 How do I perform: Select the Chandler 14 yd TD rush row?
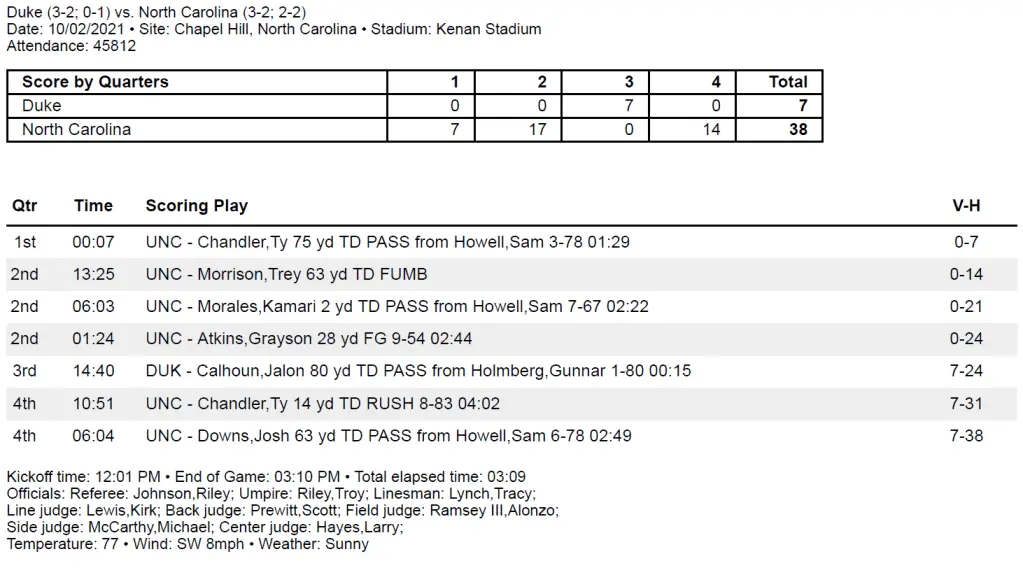point(322,404)
